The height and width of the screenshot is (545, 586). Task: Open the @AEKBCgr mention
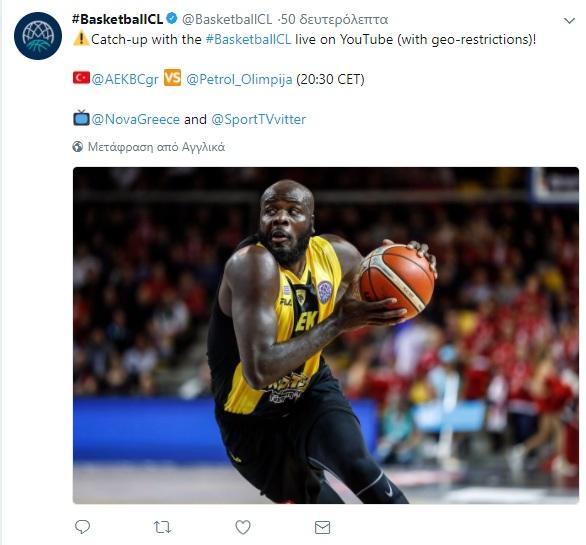(x=125, y=79)
